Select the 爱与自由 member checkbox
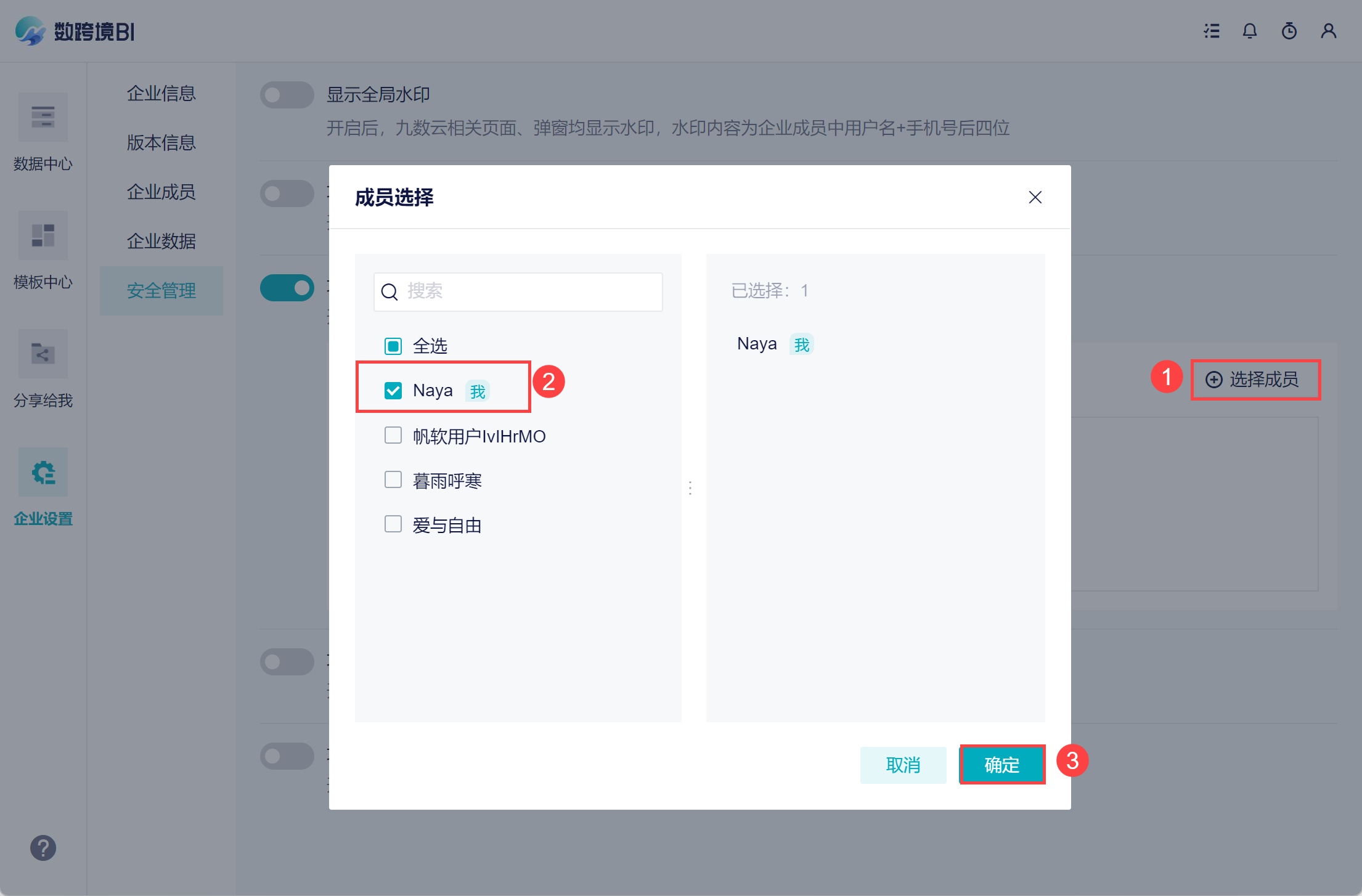 point(393,524)
